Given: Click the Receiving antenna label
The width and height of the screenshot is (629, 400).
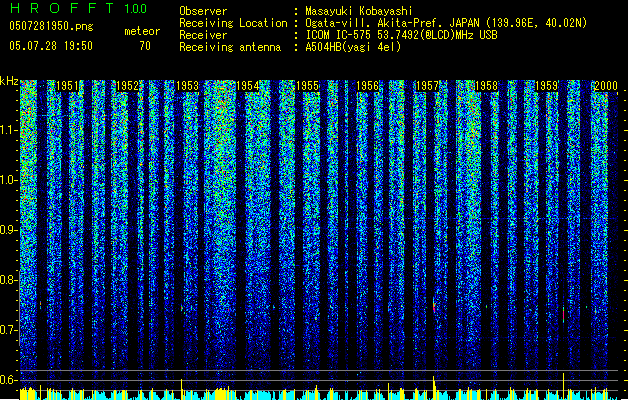Looking at the screenshot, I should [230, 47].
